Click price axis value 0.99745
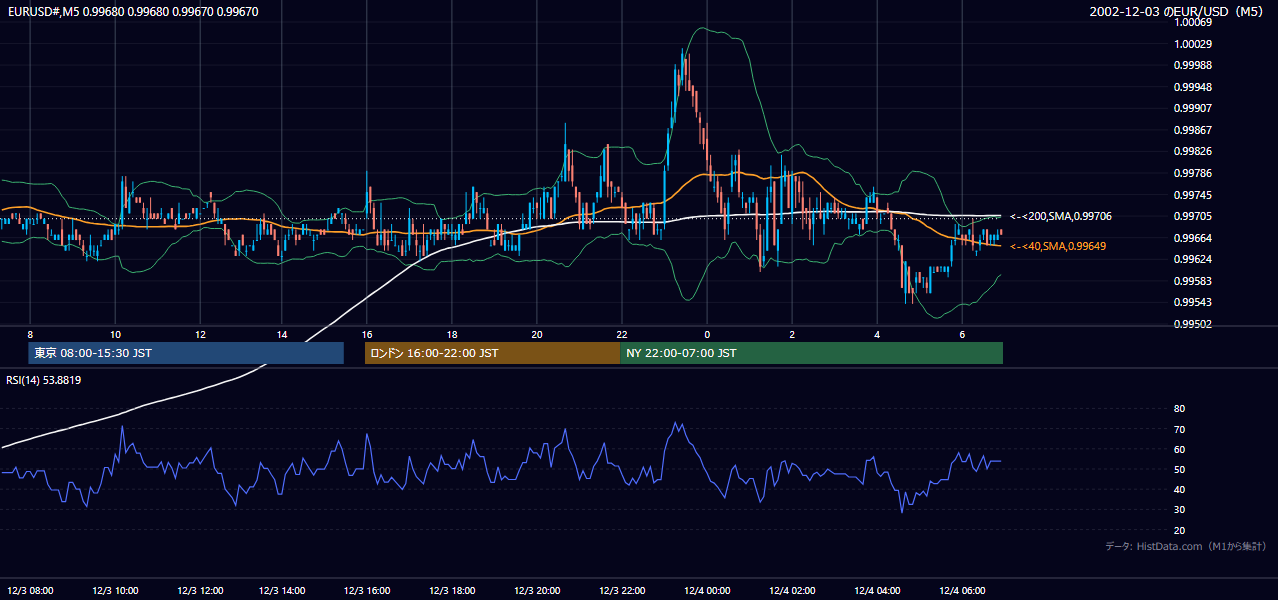Image resolution: width=1278 pixels, height=600 pixels. 1194,195
